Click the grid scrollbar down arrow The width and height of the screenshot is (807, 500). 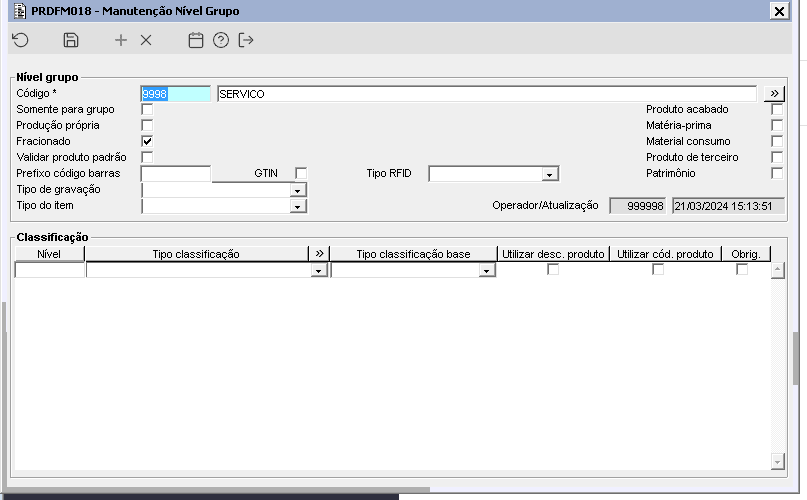coord(778,461)
